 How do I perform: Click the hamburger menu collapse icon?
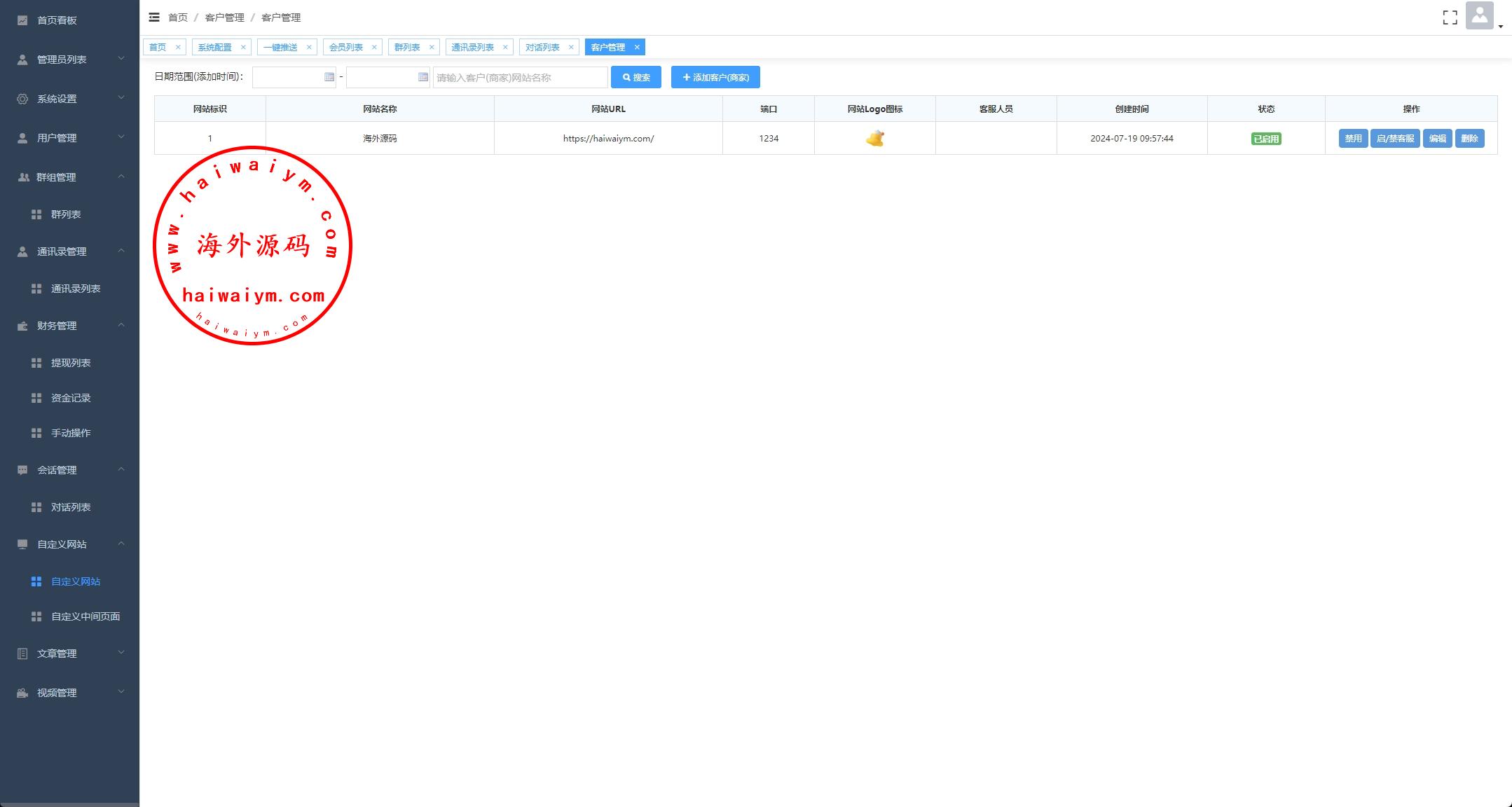tap(154, 18)
